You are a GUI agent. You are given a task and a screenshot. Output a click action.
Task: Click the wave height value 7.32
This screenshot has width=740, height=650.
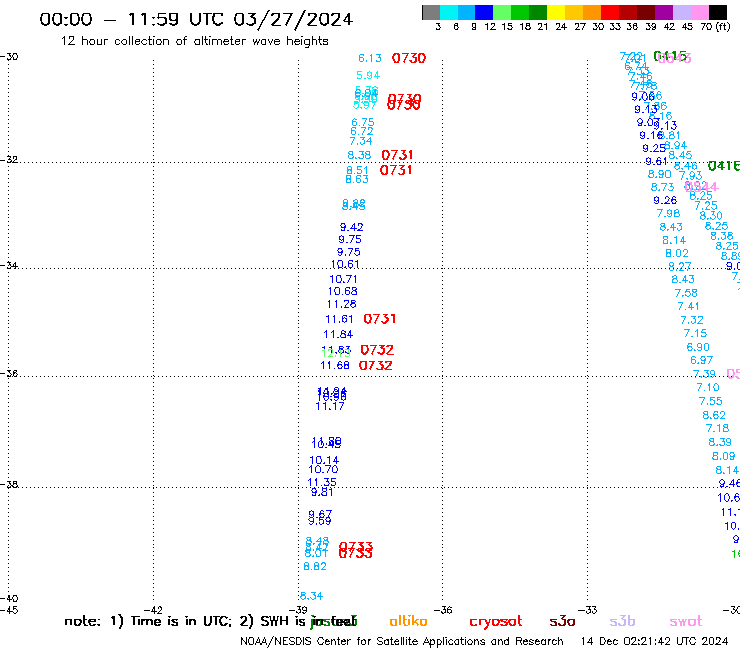click(692, 321)
